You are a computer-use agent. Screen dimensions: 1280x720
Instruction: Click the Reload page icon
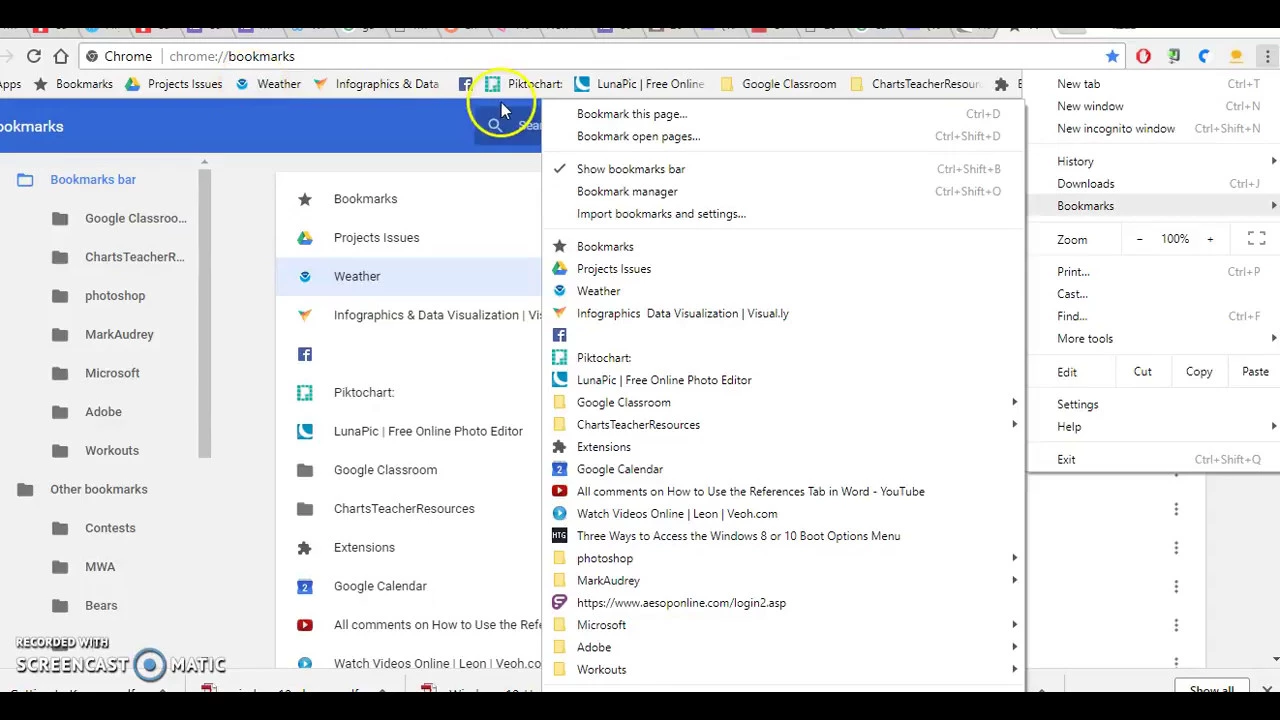pyautogui.click(x=34, y=57)
